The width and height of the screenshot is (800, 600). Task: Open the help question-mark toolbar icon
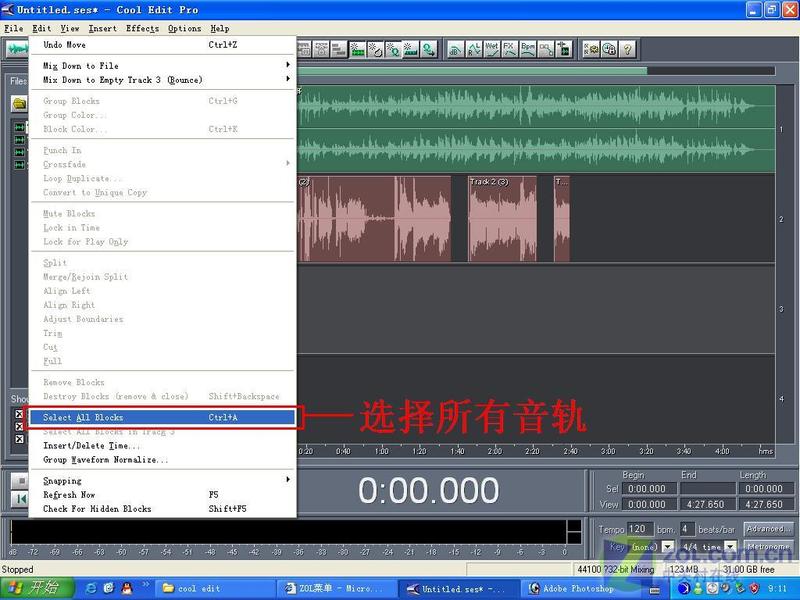coord(628,49)
